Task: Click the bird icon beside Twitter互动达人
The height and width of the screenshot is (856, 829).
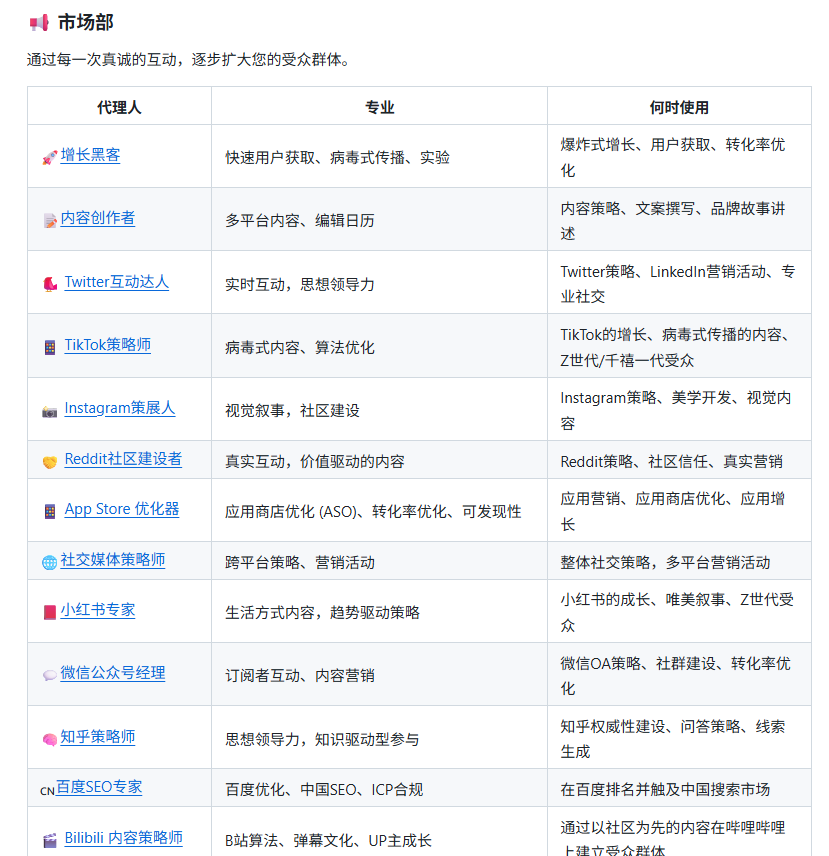Action: pyautogui.click(x=49, y=284)
